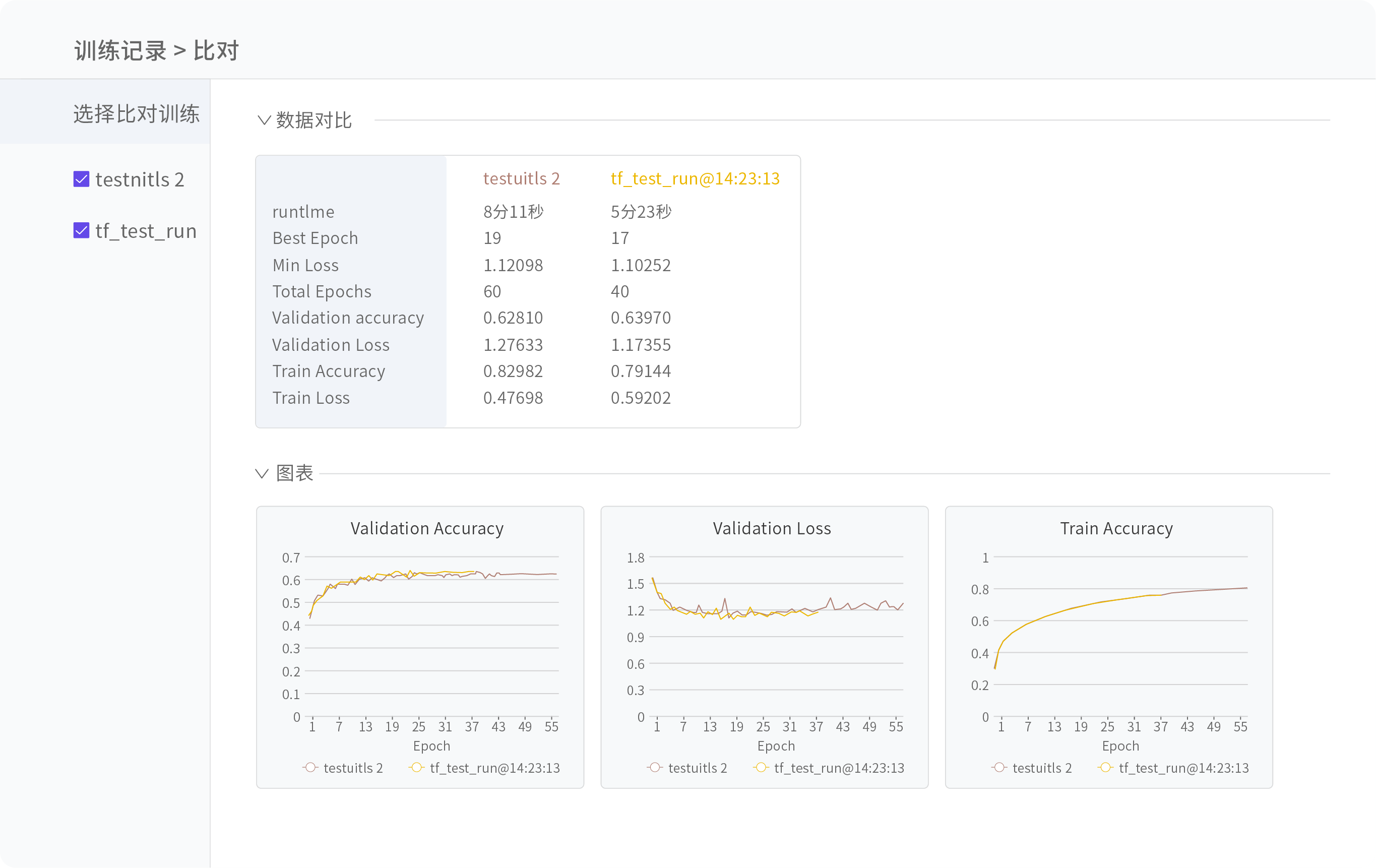
Task: Collapse the 图表 section chevron
Action: click(262, 473)
